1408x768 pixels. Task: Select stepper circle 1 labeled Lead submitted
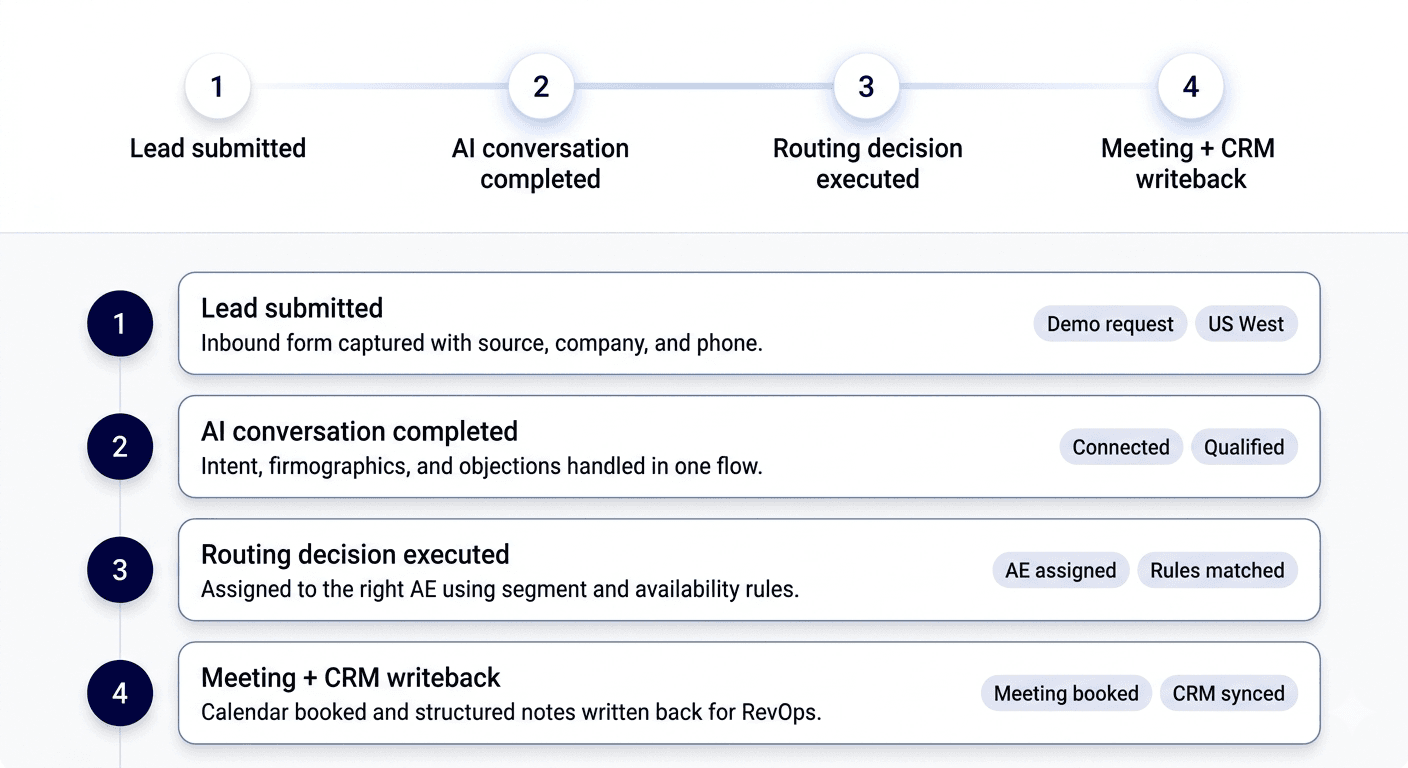pos(217,86)
